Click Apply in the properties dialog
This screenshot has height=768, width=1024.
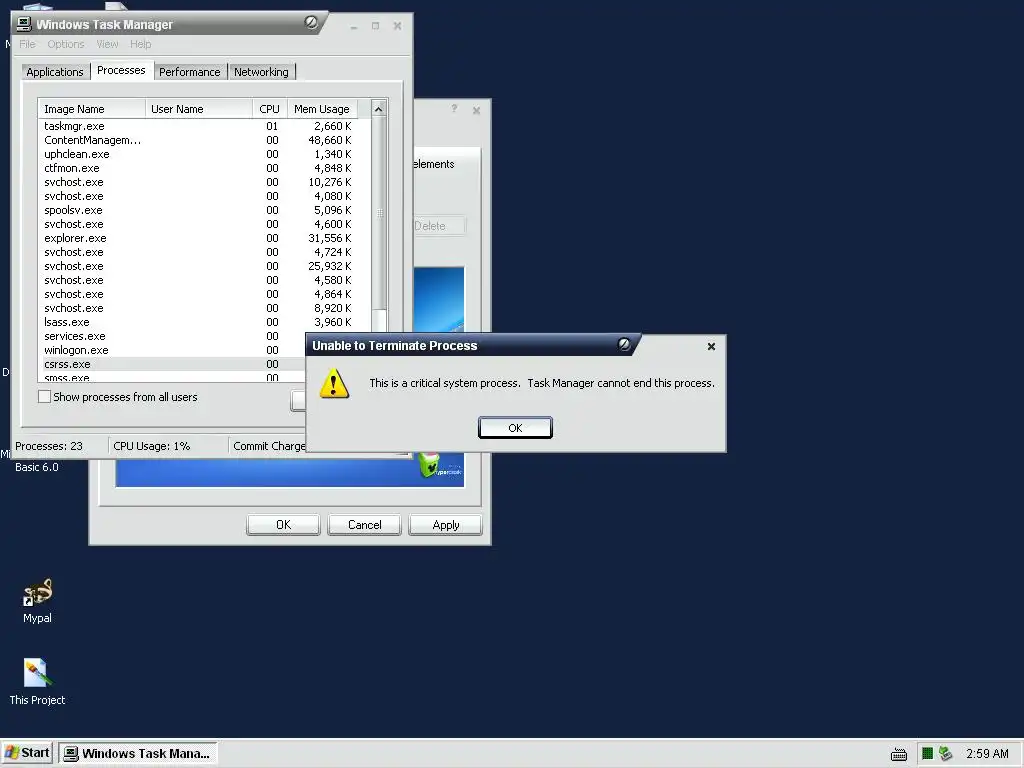[x=445, y=525]
